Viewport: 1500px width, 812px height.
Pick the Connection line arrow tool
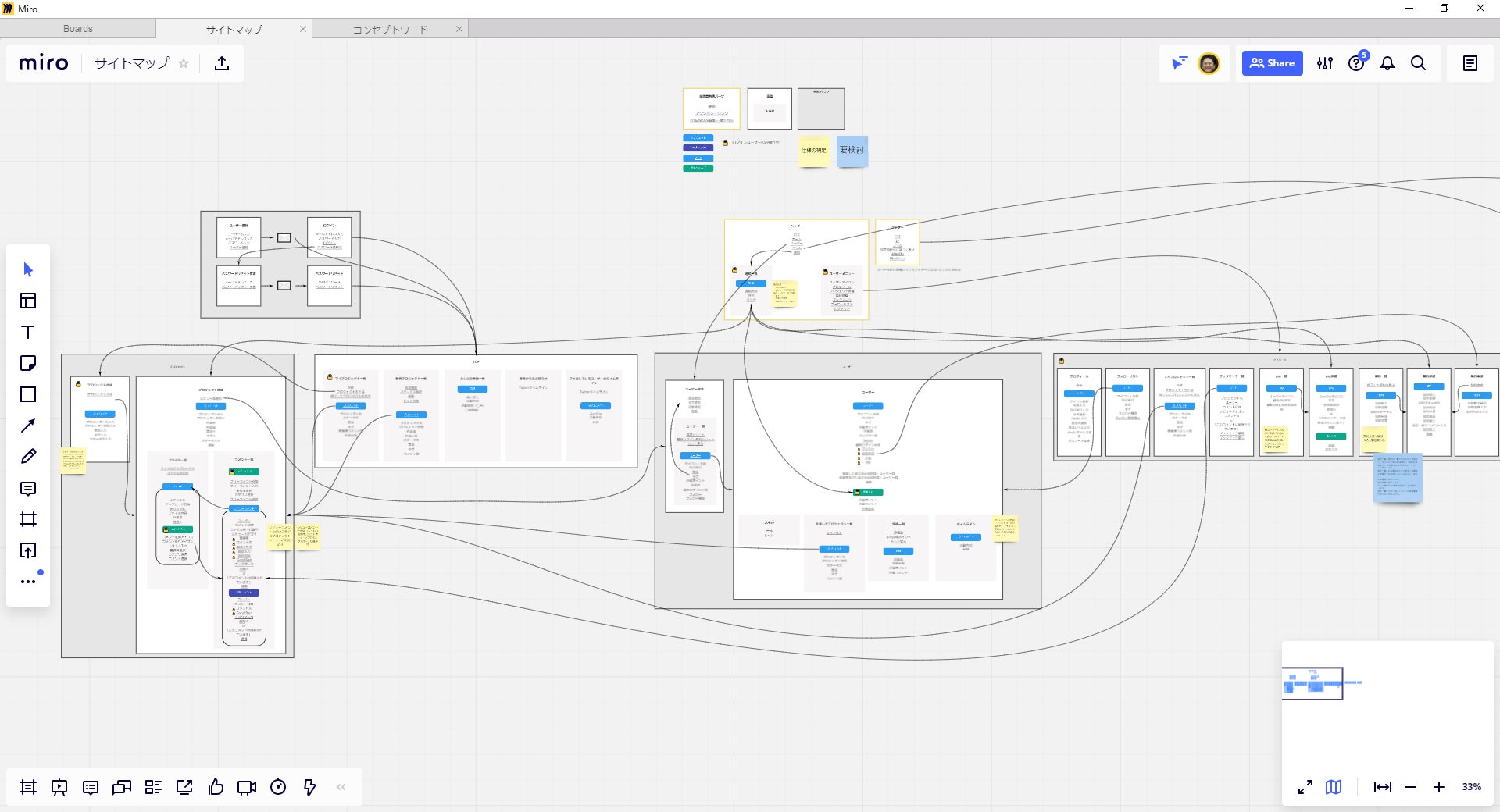pos(28,426)
